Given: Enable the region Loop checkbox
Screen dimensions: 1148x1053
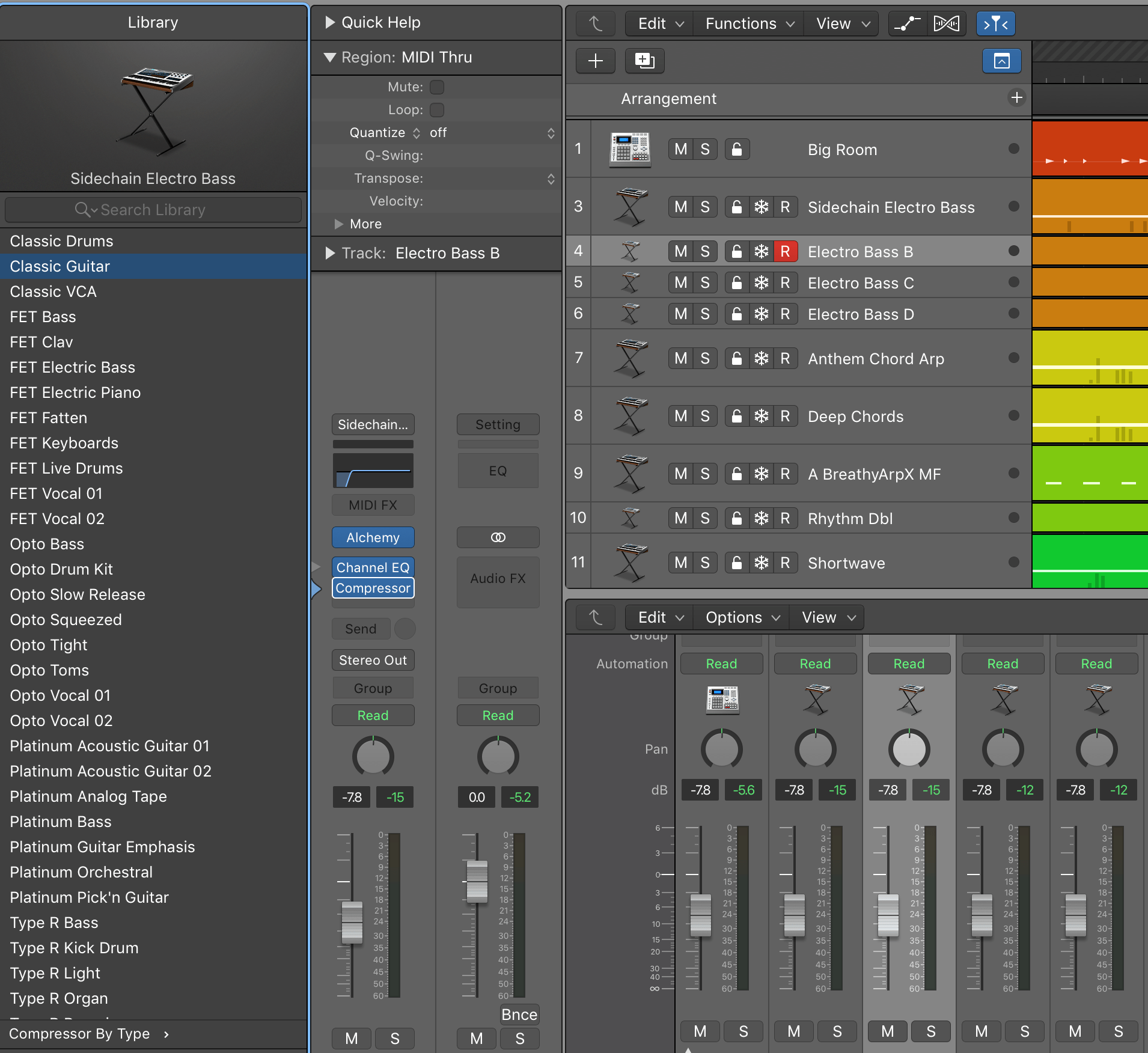Looking at the screenshot, I should tap(437, 110).
